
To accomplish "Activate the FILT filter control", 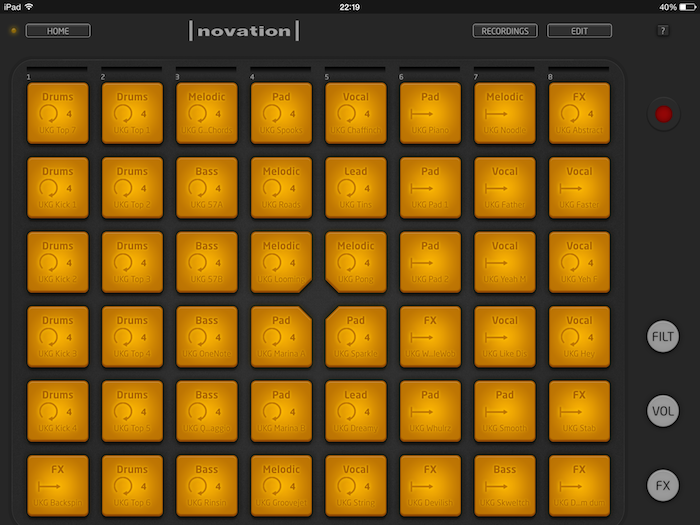I will (663, 336).
